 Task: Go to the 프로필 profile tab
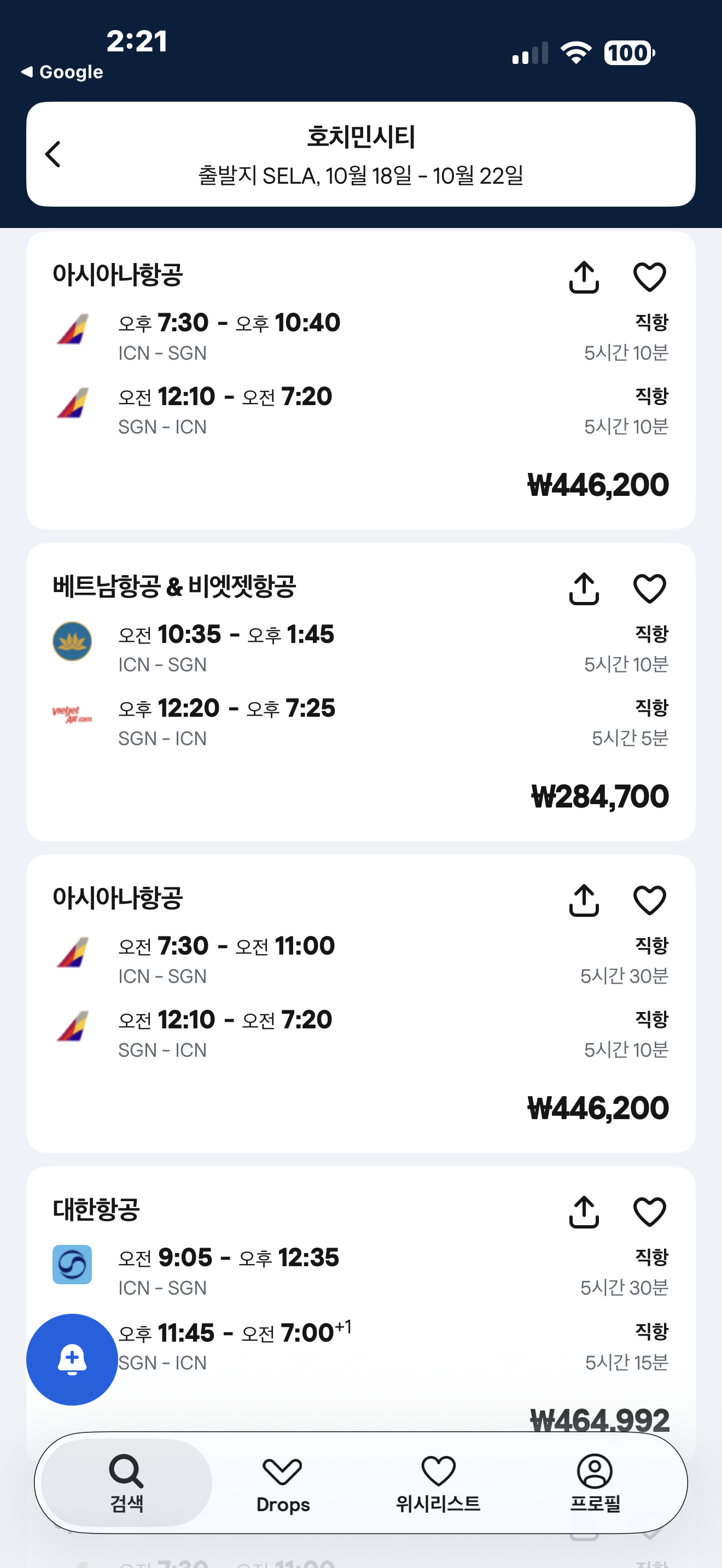[595, 1483]
